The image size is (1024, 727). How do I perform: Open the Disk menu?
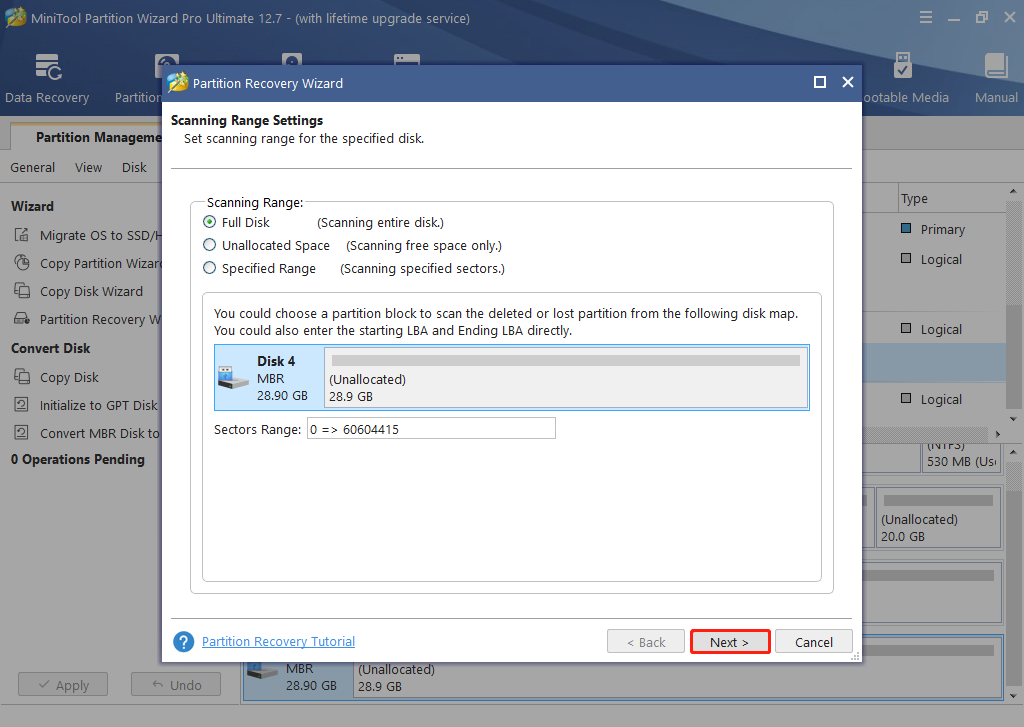[x=134, y=167]
